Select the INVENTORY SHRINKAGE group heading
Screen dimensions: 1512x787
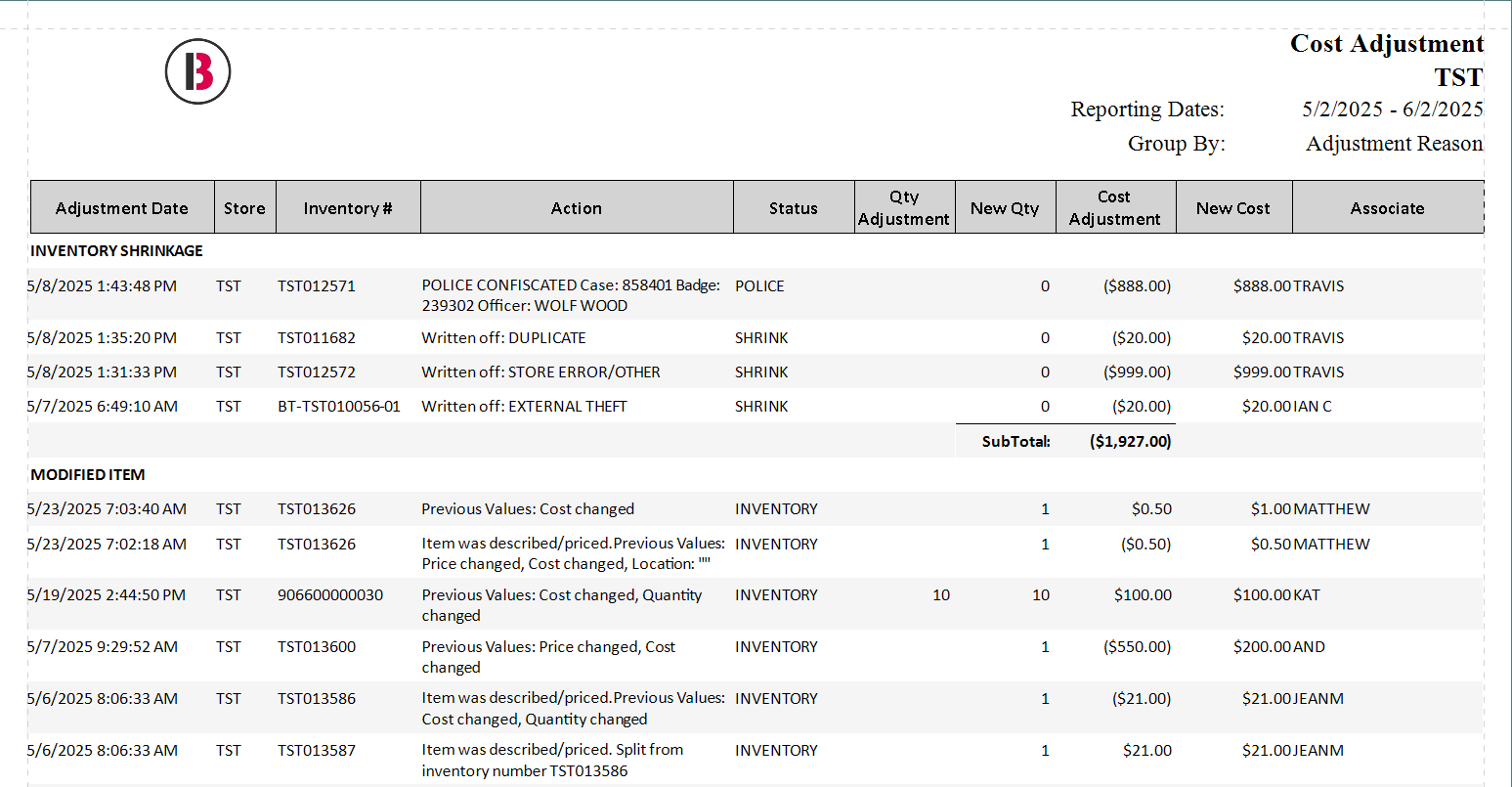[116, 250]
